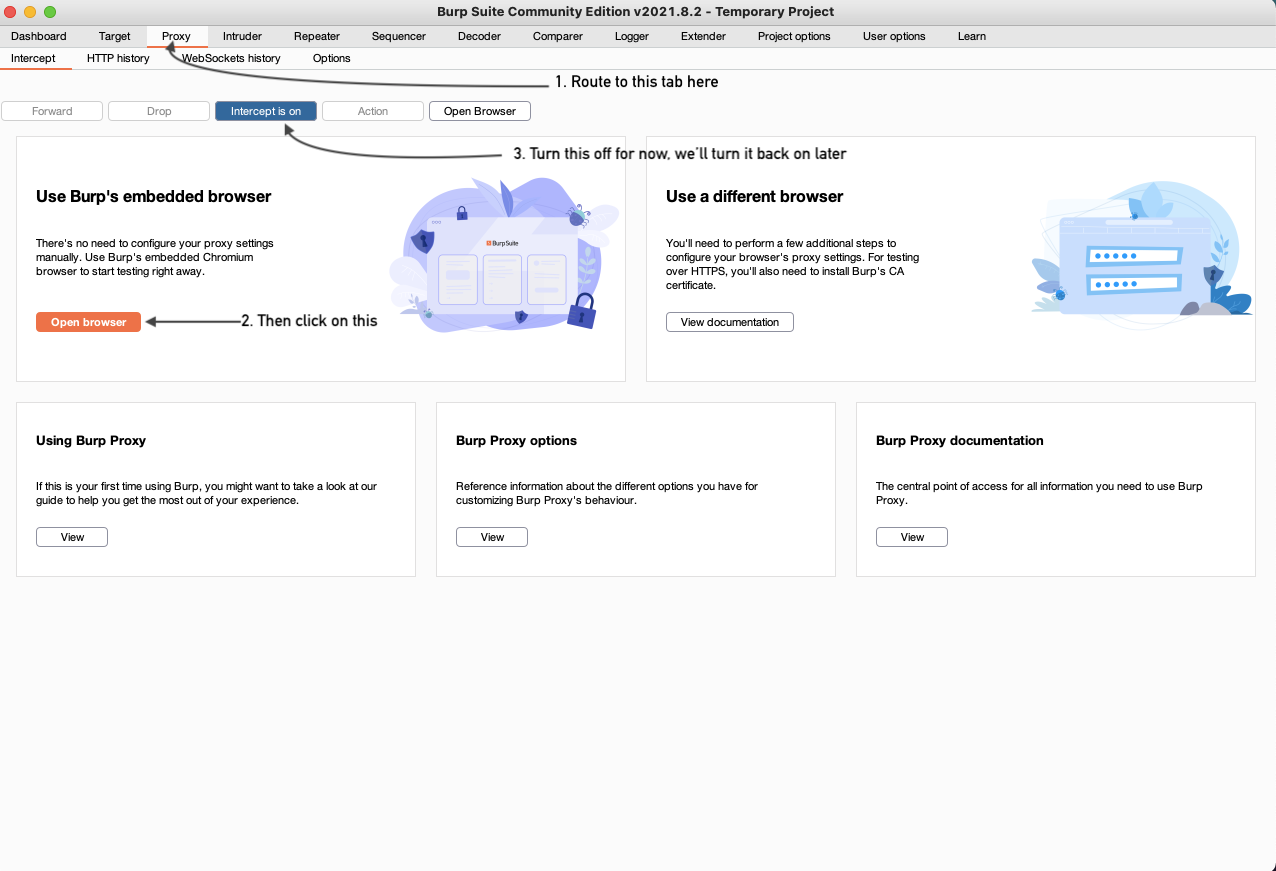Click the Using Burp Proxy heading
This screenshot has width=1276, height=871.
[x=91, y=440]
